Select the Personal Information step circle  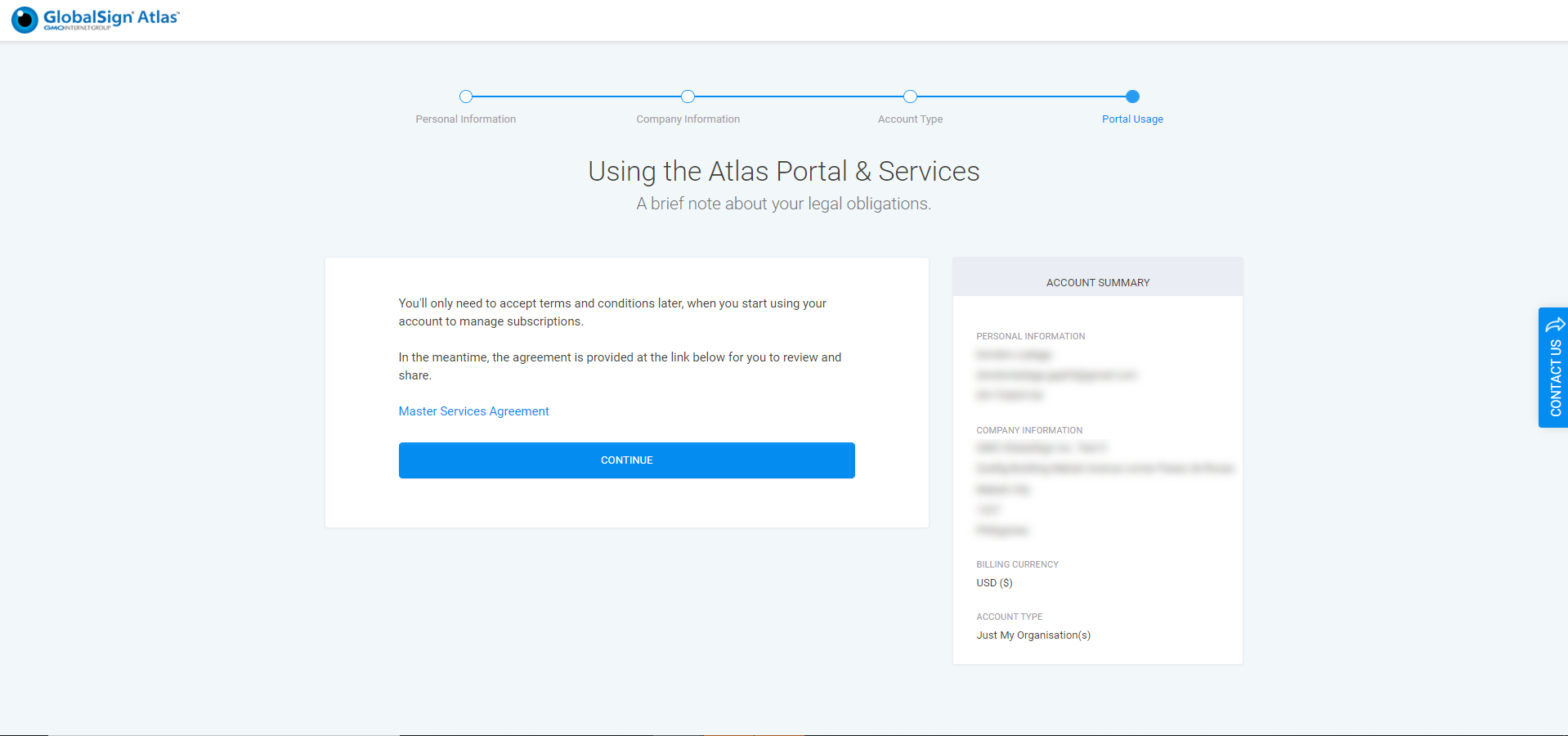[x=466, y=96]
